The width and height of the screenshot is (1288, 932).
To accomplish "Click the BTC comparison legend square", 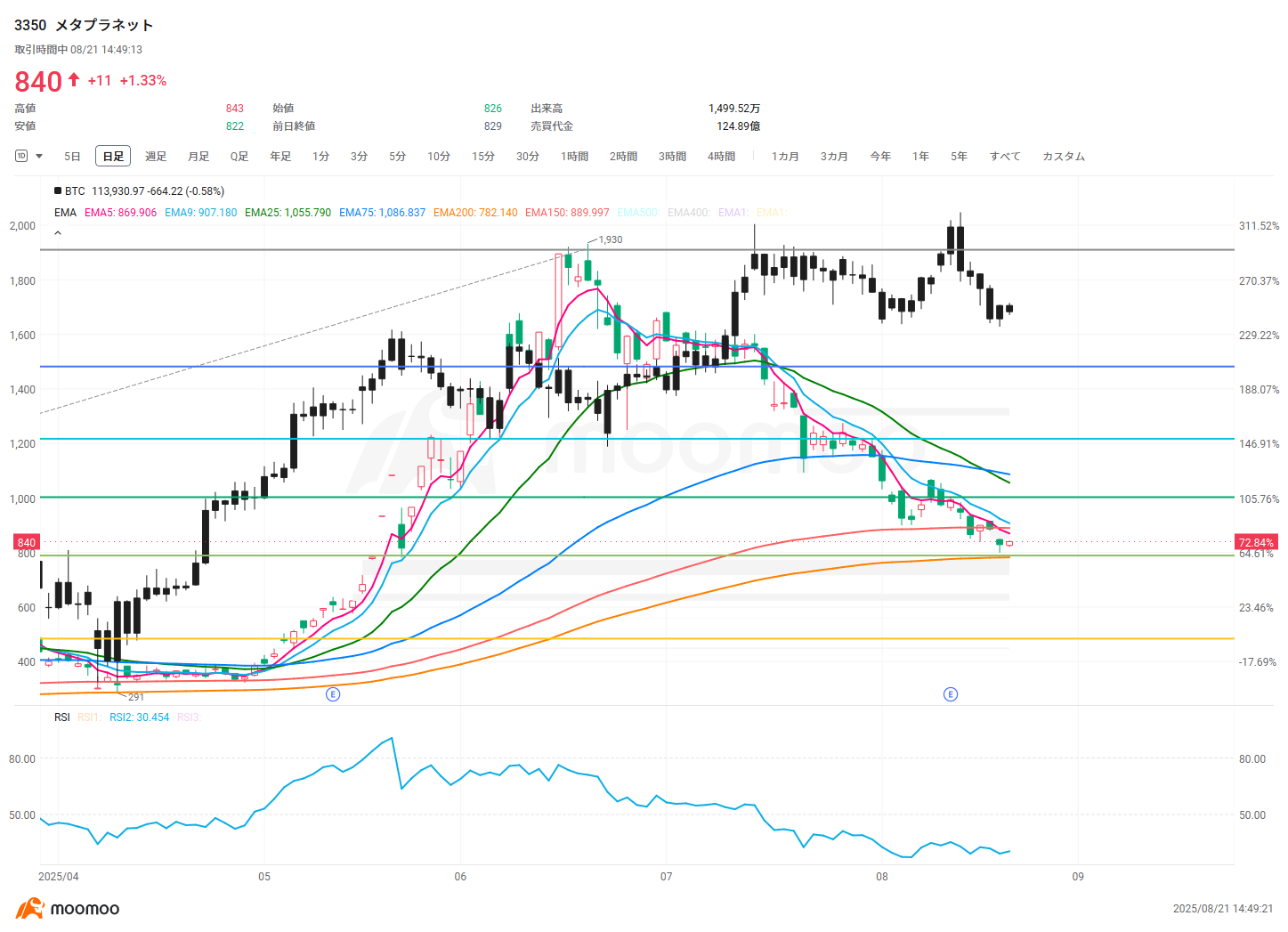I will coord(58,190).
